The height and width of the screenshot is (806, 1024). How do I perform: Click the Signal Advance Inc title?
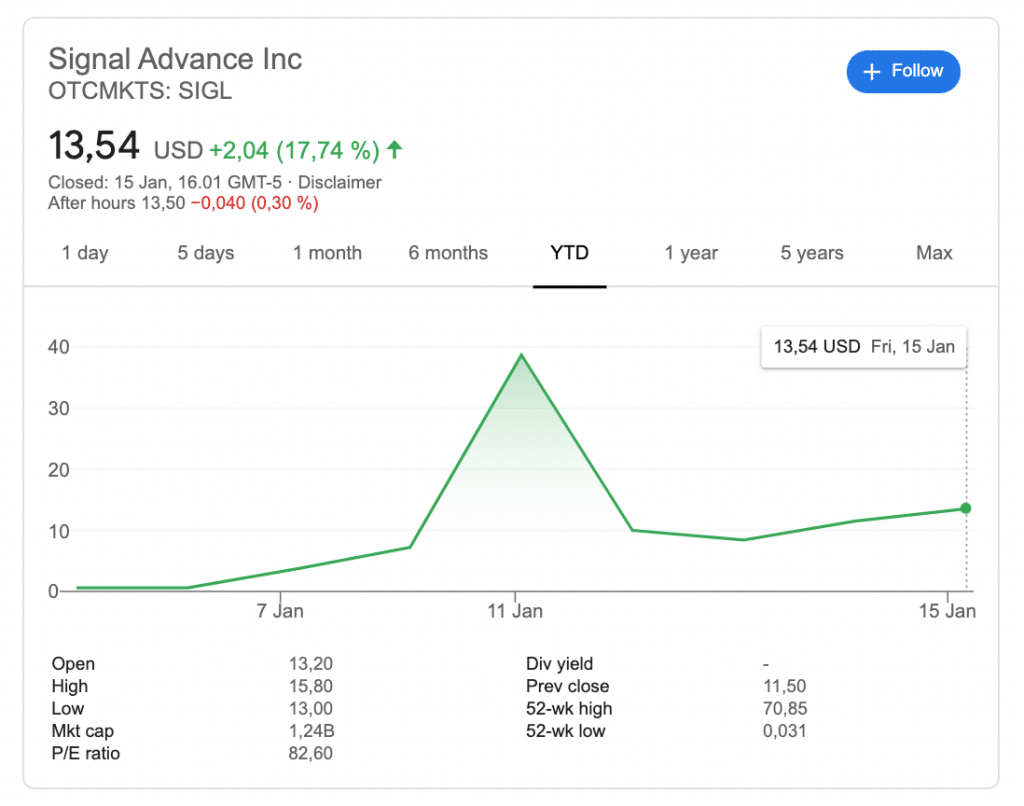[x=175, y=59]
